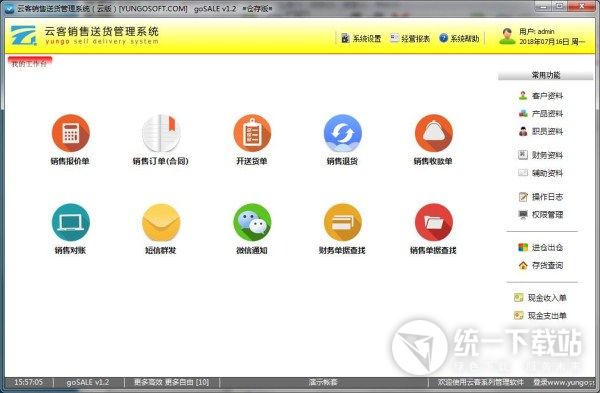Open 现金收入单 in the sidebar

[x=540, y=298]
